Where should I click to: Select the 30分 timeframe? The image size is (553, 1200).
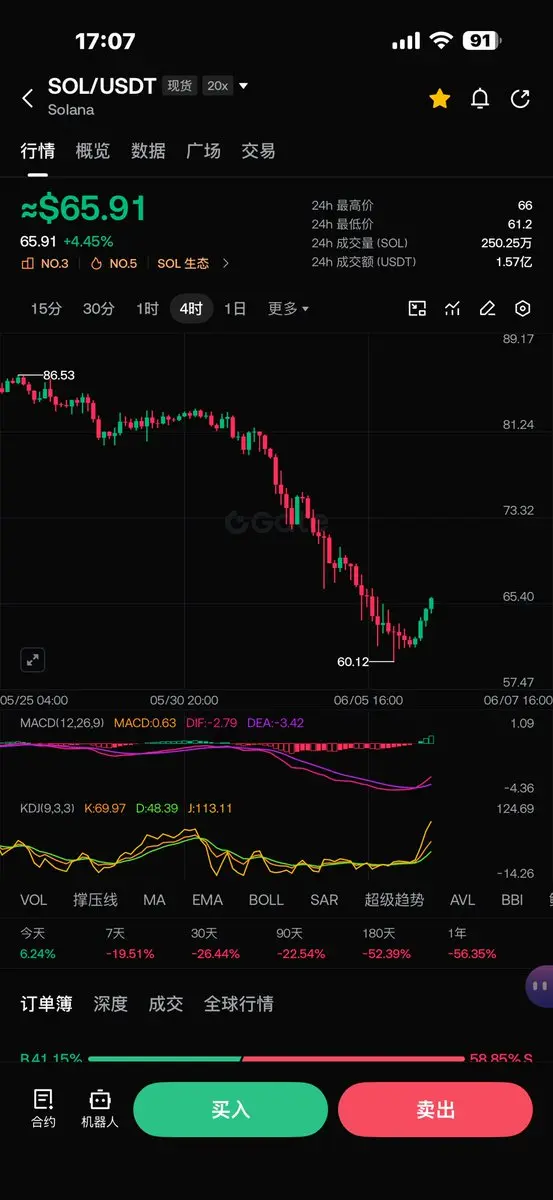(x=98, y=309)
